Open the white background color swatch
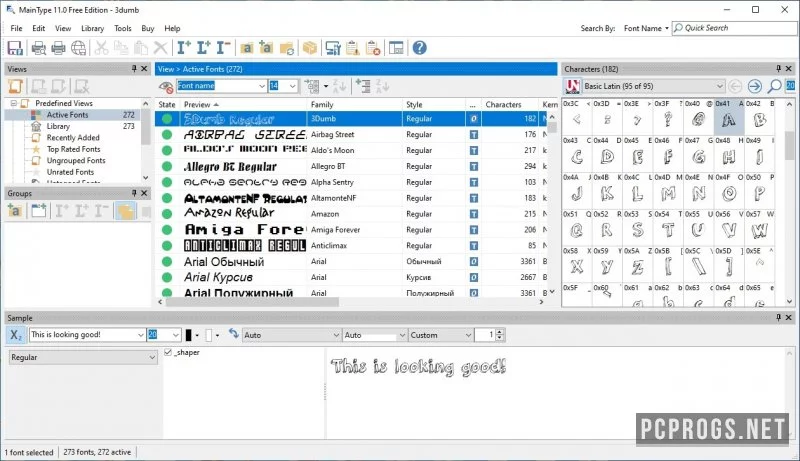The image size is (800, 461). click(209, 335)
